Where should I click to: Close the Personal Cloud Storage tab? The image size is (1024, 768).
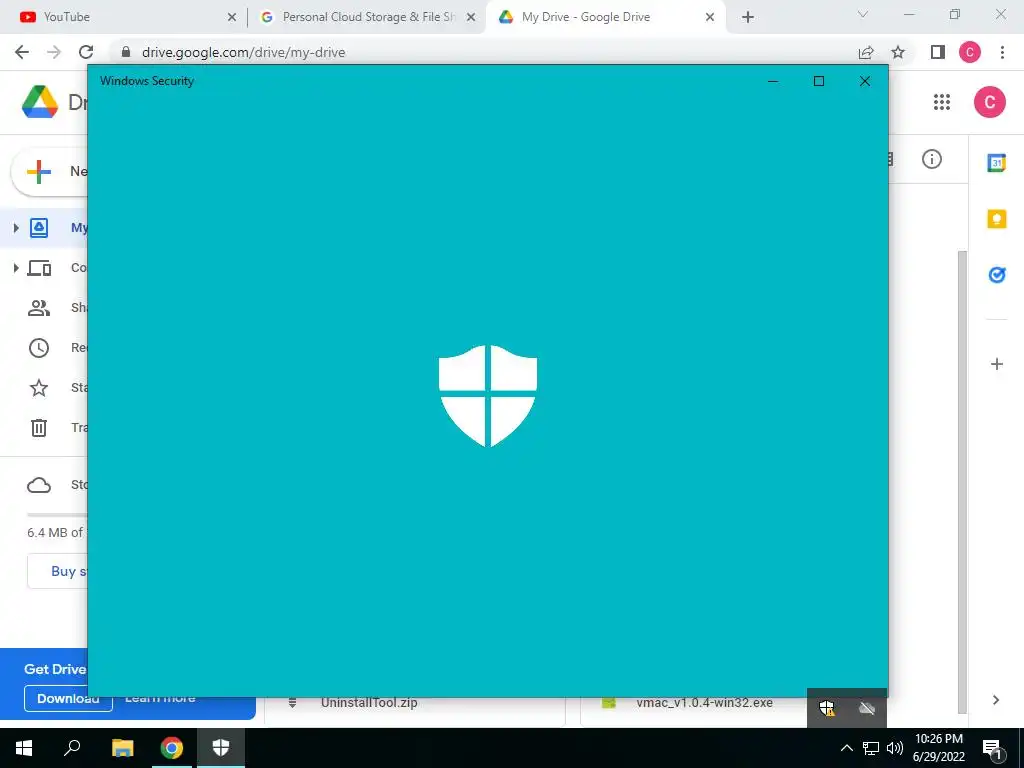pos(471,18)
